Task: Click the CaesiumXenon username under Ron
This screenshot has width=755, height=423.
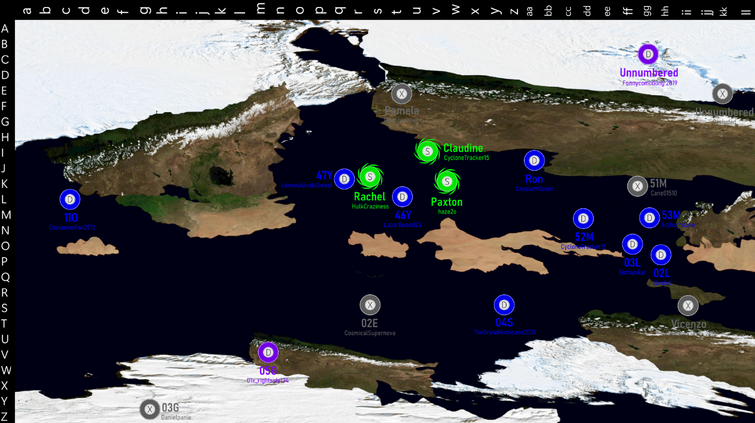Action: click(534, 189)
